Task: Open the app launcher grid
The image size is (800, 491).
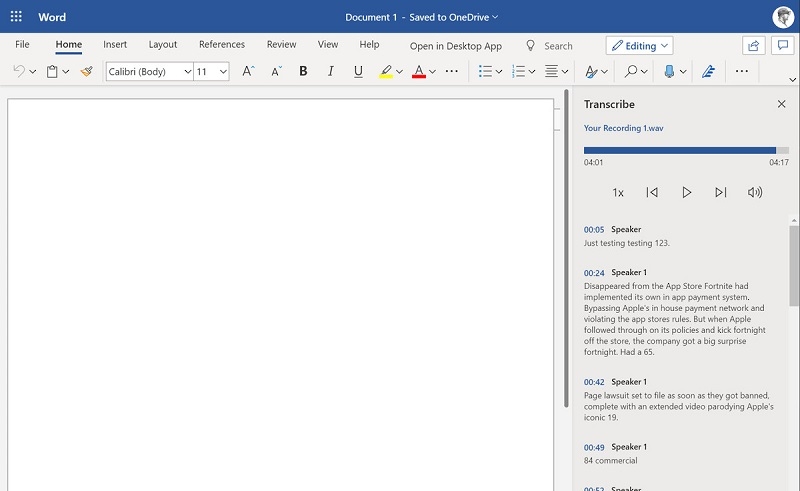Action: tap(16, 17)
